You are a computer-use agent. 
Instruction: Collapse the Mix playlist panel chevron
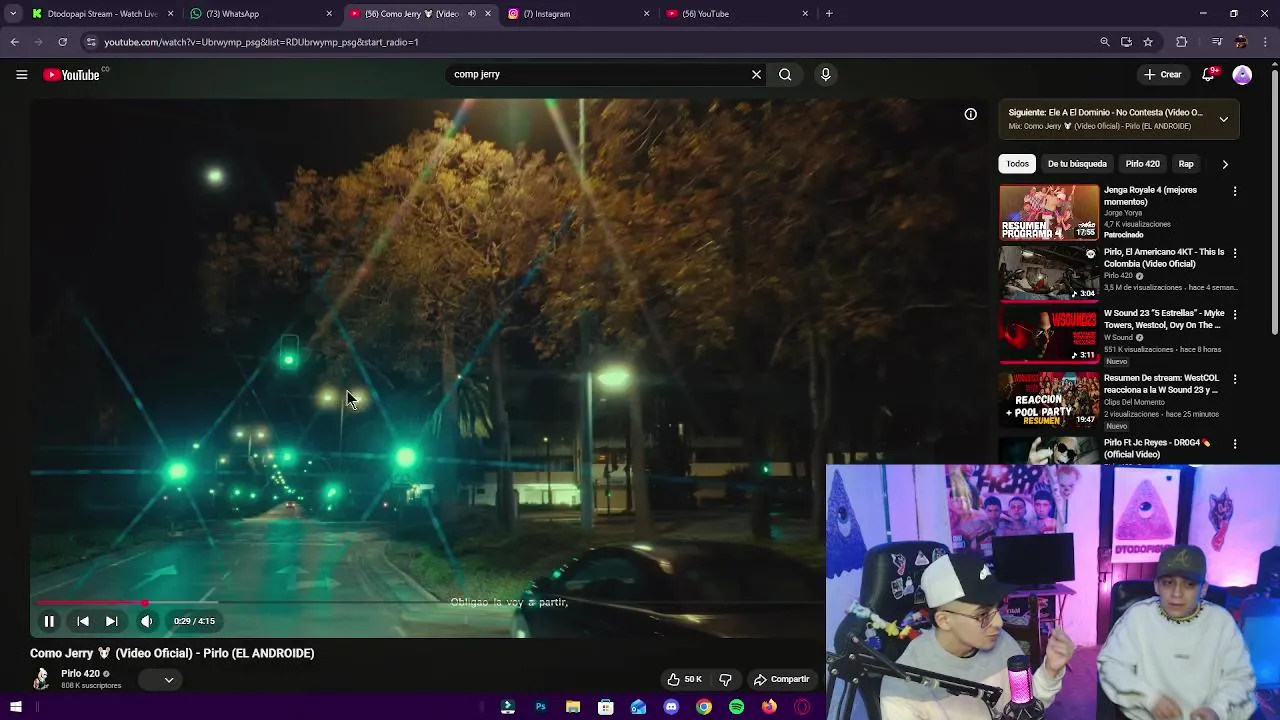[x=1223, y=119]
